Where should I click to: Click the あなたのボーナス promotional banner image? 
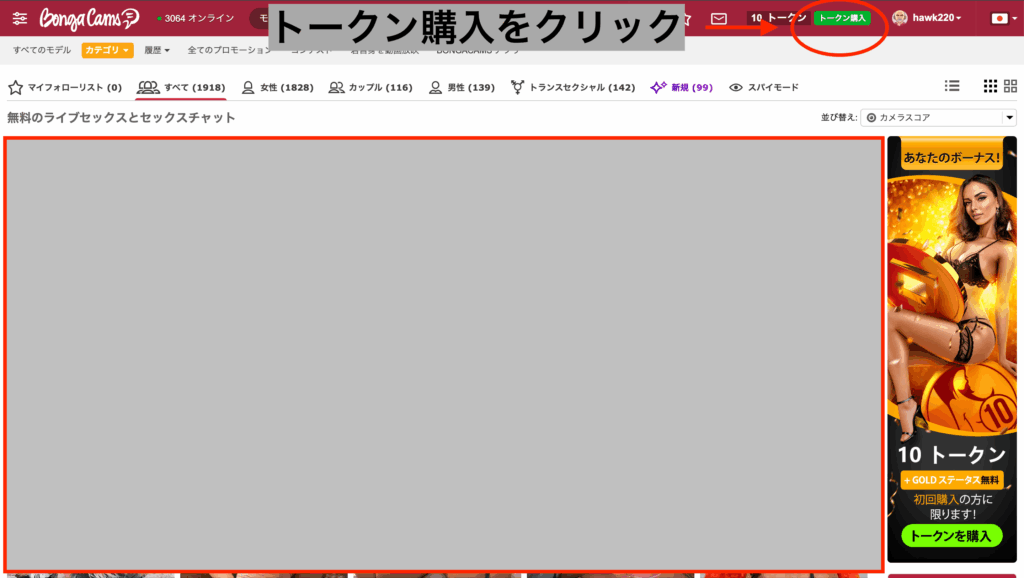[951, 300]
